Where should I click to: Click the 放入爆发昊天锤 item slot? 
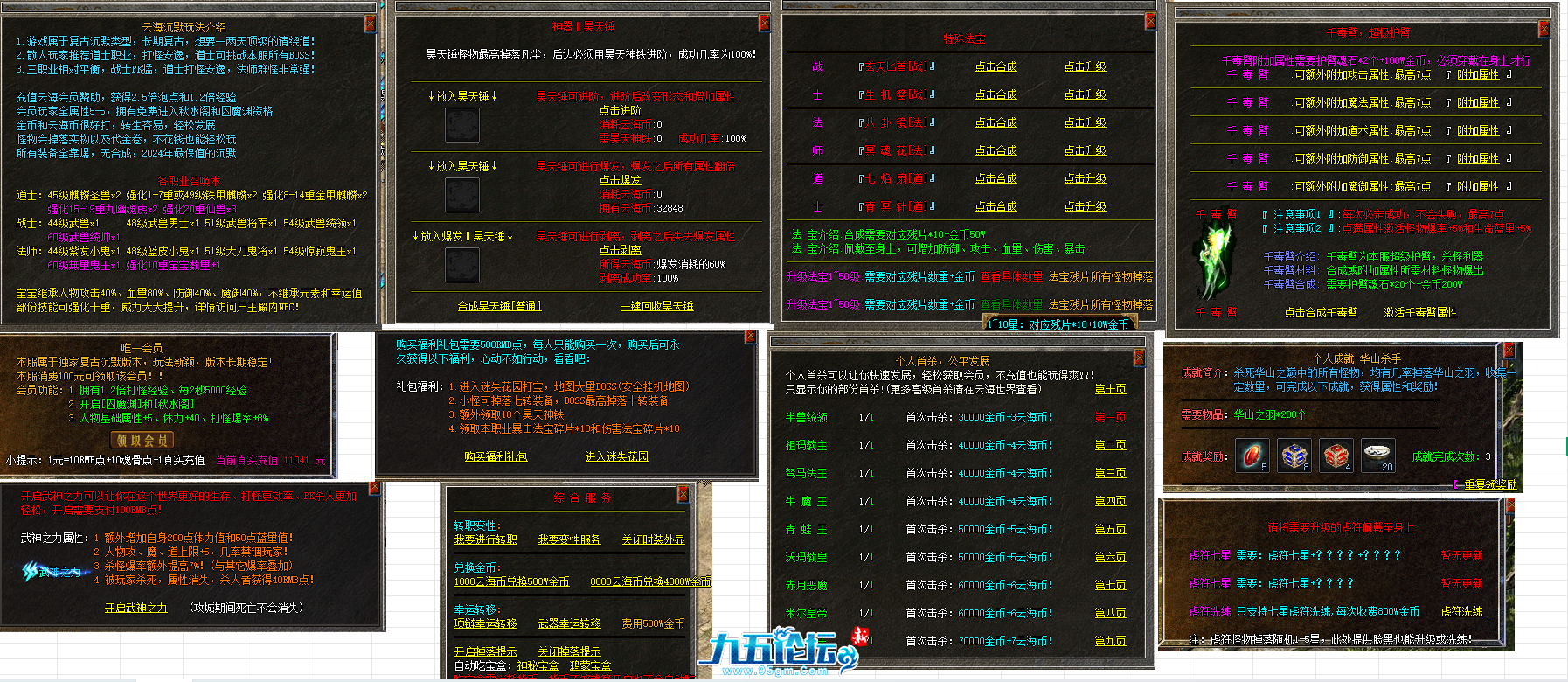(461, 264)
